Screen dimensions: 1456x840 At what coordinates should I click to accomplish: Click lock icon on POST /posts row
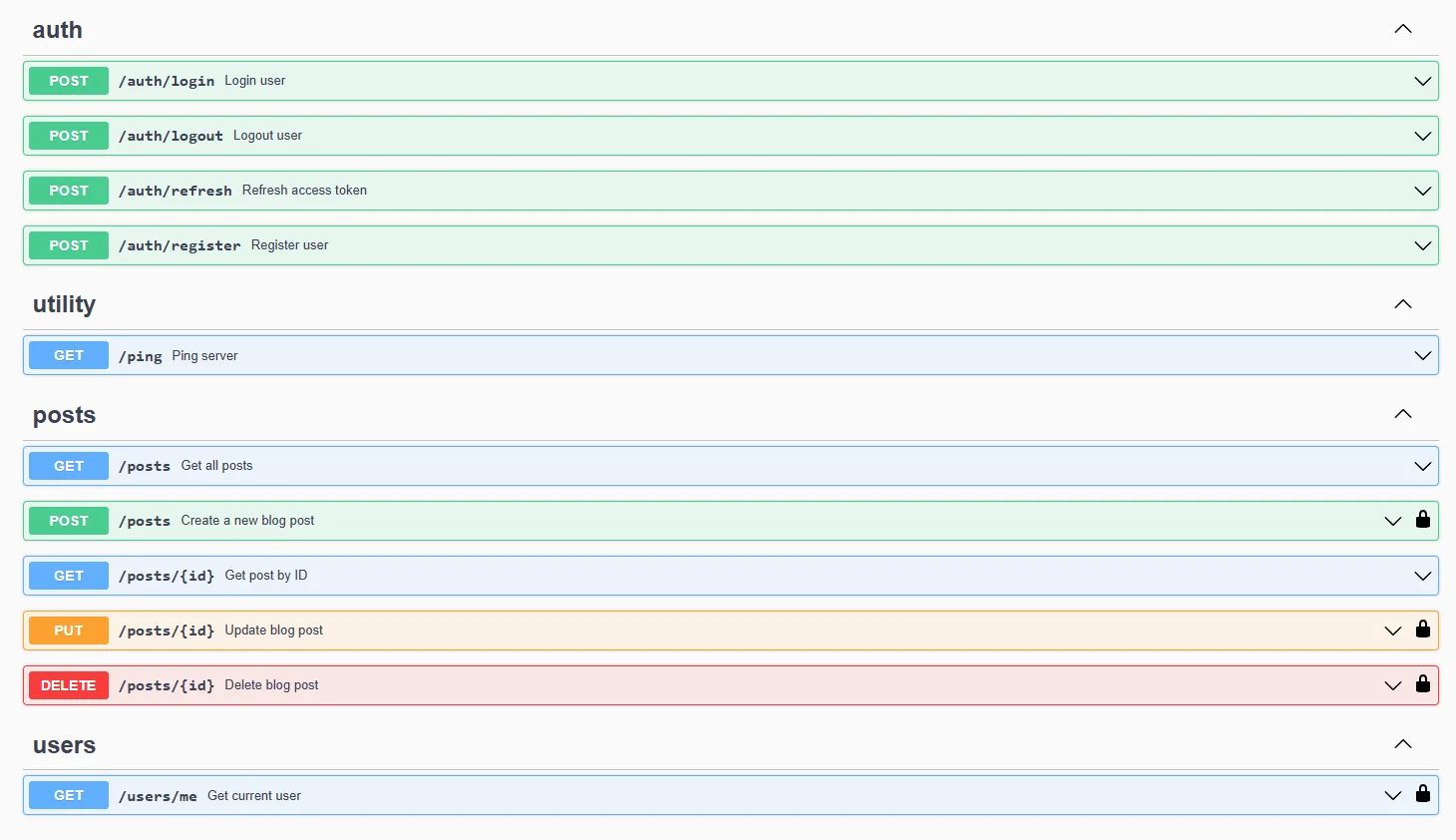[1423, 520]
